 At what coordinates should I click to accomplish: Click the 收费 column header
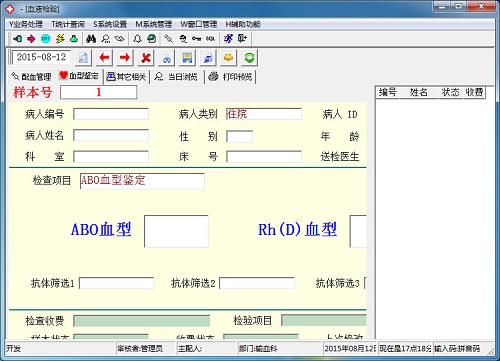(x=474, y=92)
